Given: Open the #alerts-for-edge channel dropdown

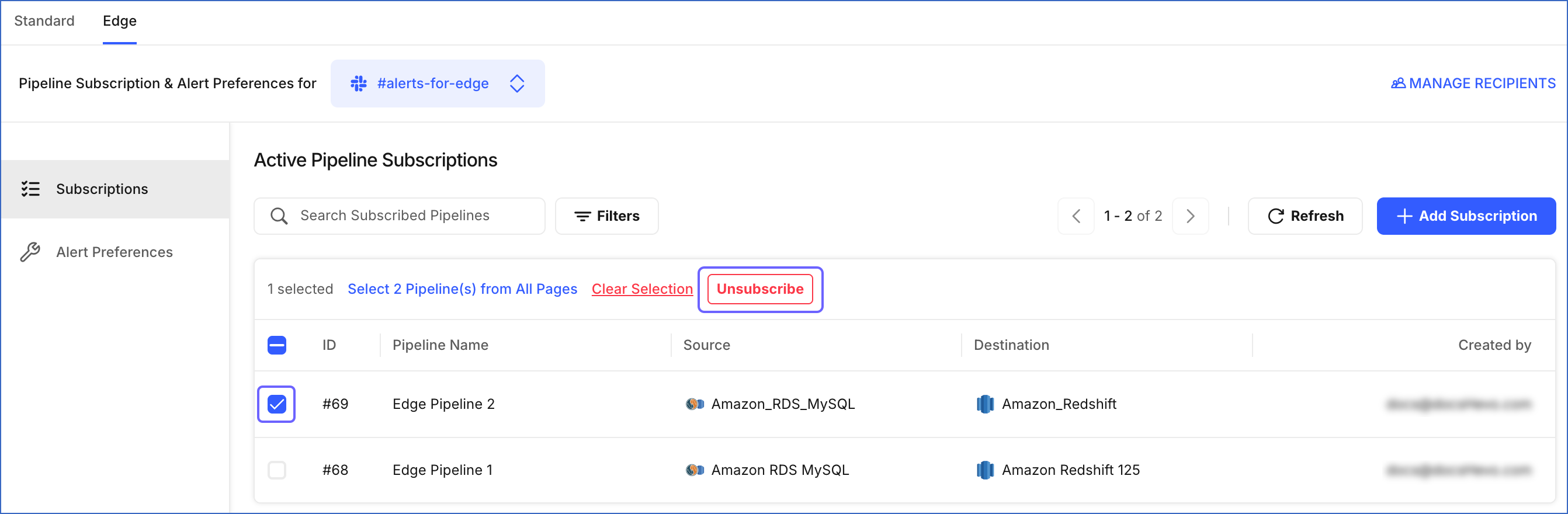Looking at the screenshot, I should pos(517,84).
